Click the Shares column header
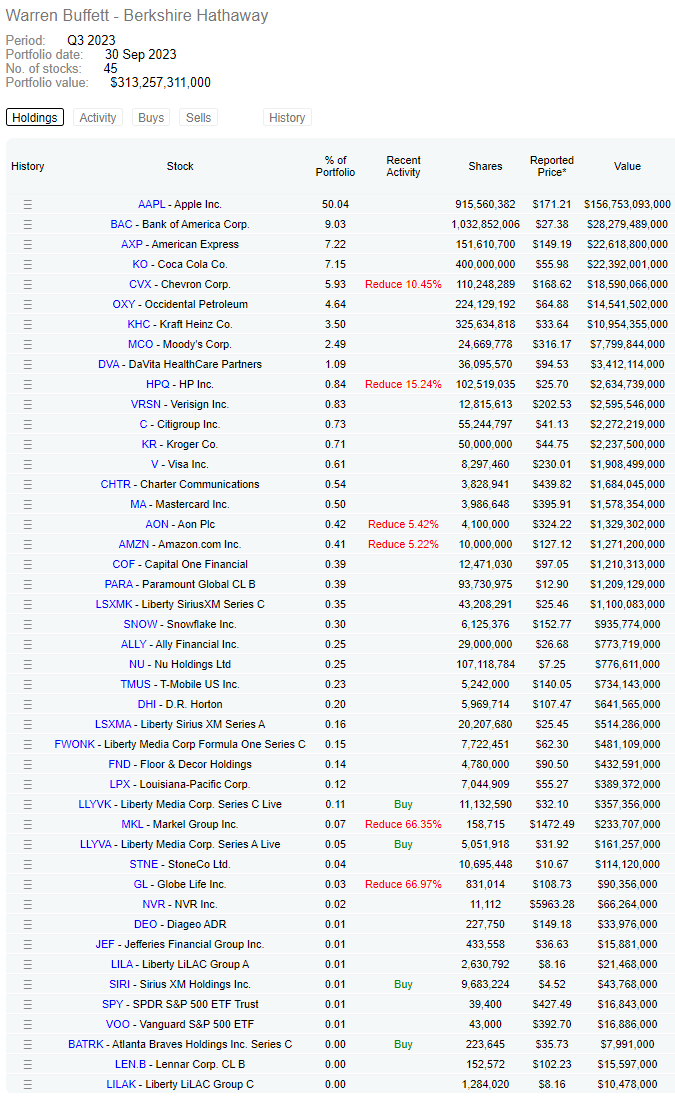This screenshot has width=675, height=1111. tap(485, 167)
